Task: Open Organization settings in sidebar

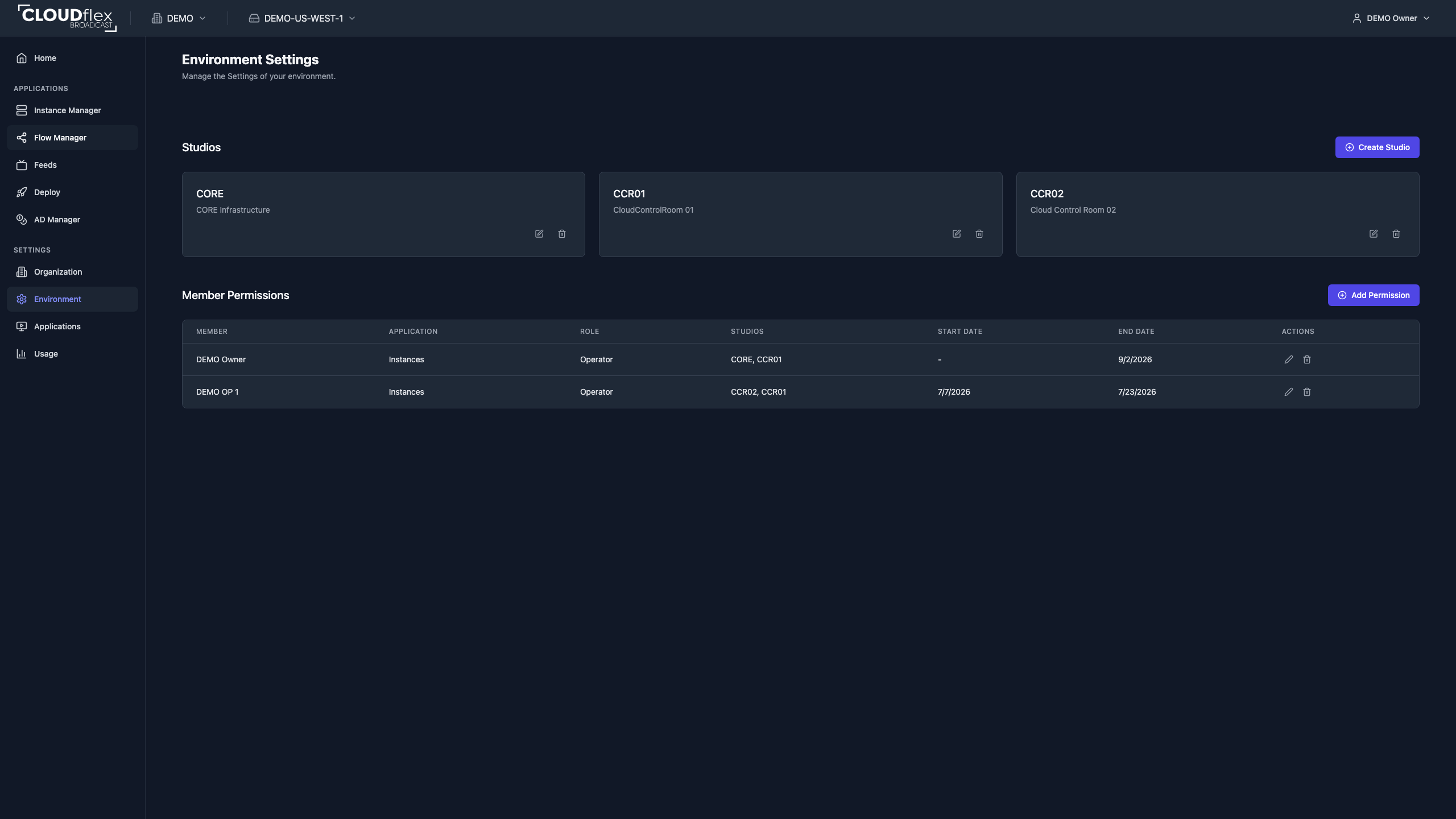Action: [72, 272]
